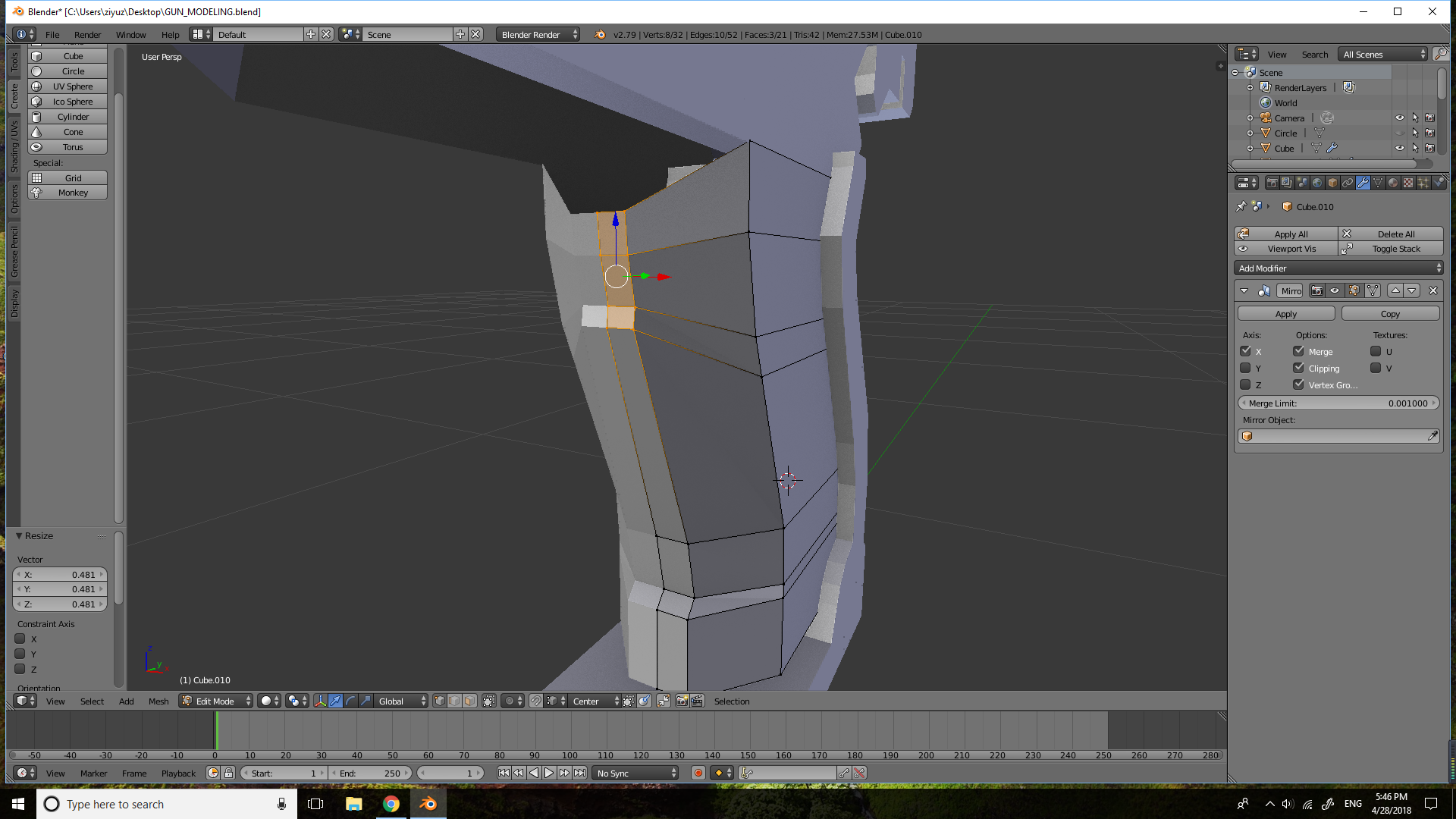Open the Mesh menu in viewport header

158,701
